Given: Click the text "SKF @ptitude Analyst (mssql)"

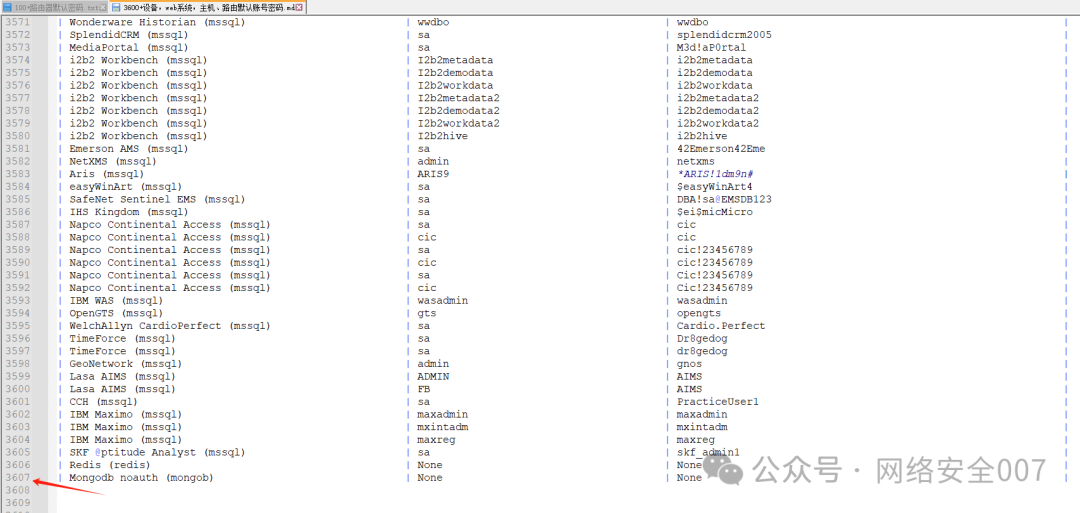Looking at the screenshot, I should (157, 452).
